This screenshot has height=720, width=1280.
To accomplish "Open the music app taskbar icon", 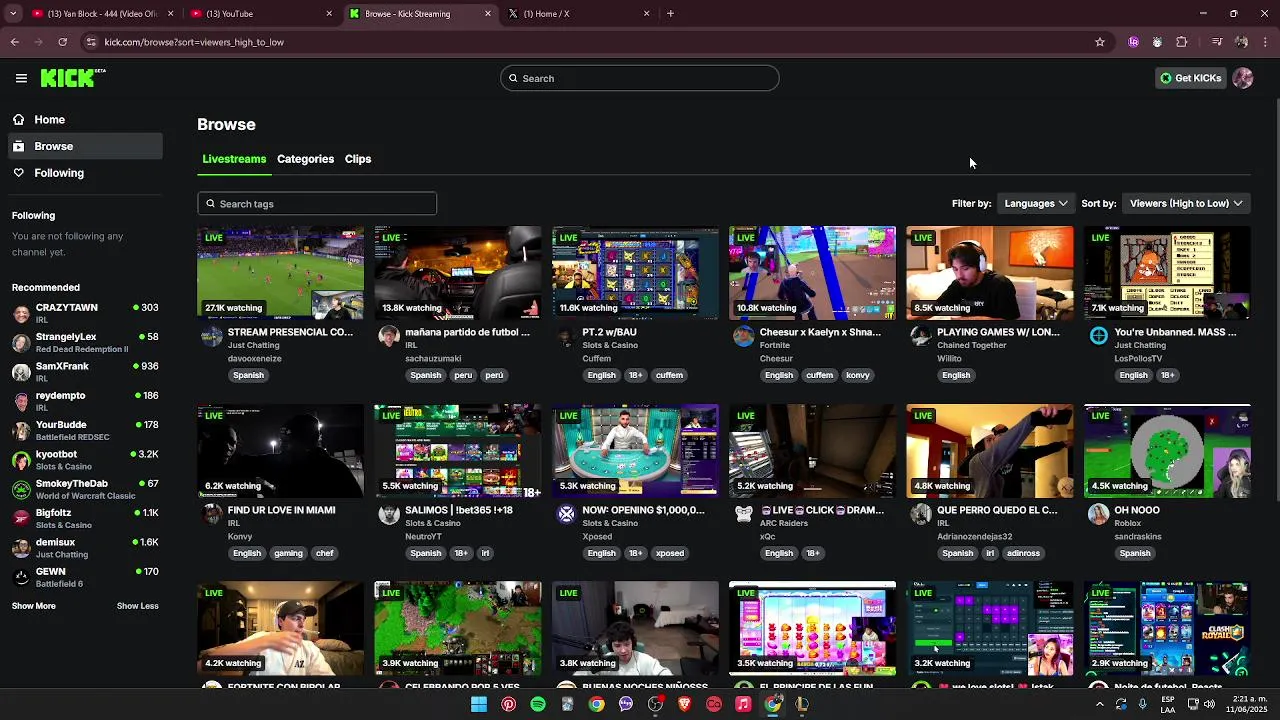I will (x=743, y=704).
